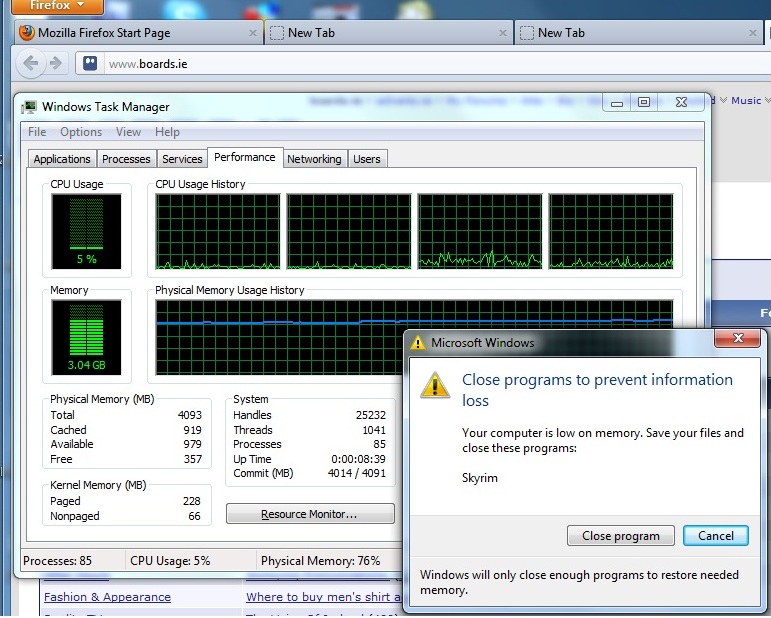Screen dimensions: 771x618
Task: Switch to the Users tab
Action: (367, 159)
